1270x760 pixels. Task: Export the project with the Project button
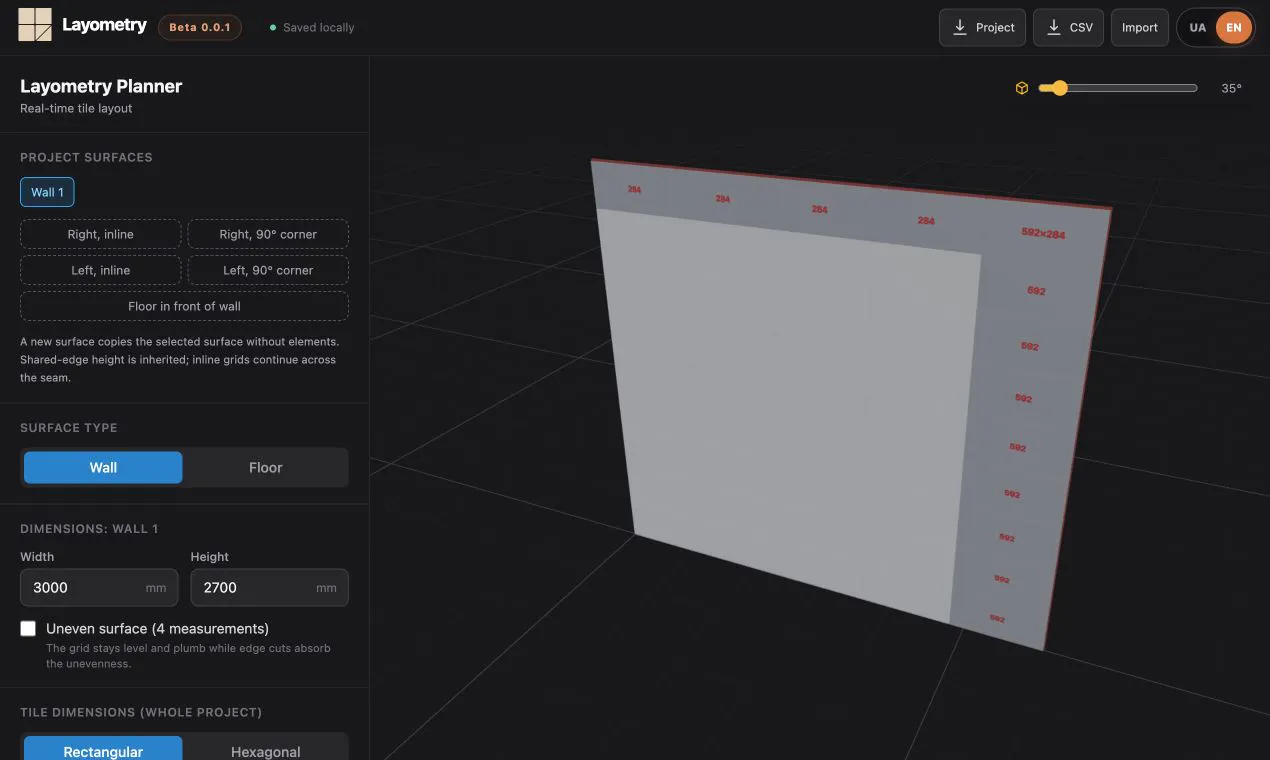click(x=983, y=27)
